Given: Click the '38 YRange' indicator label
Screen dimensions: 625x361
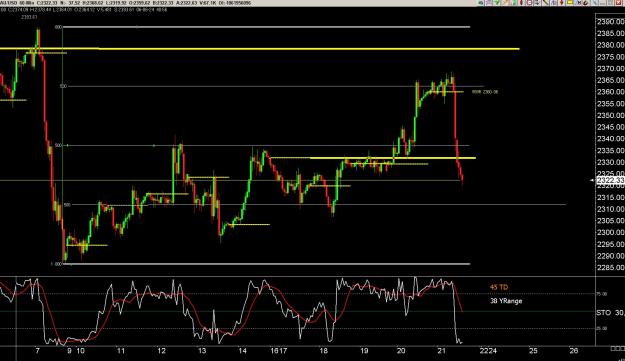Looking at the screenshot, I should point(506,301).
